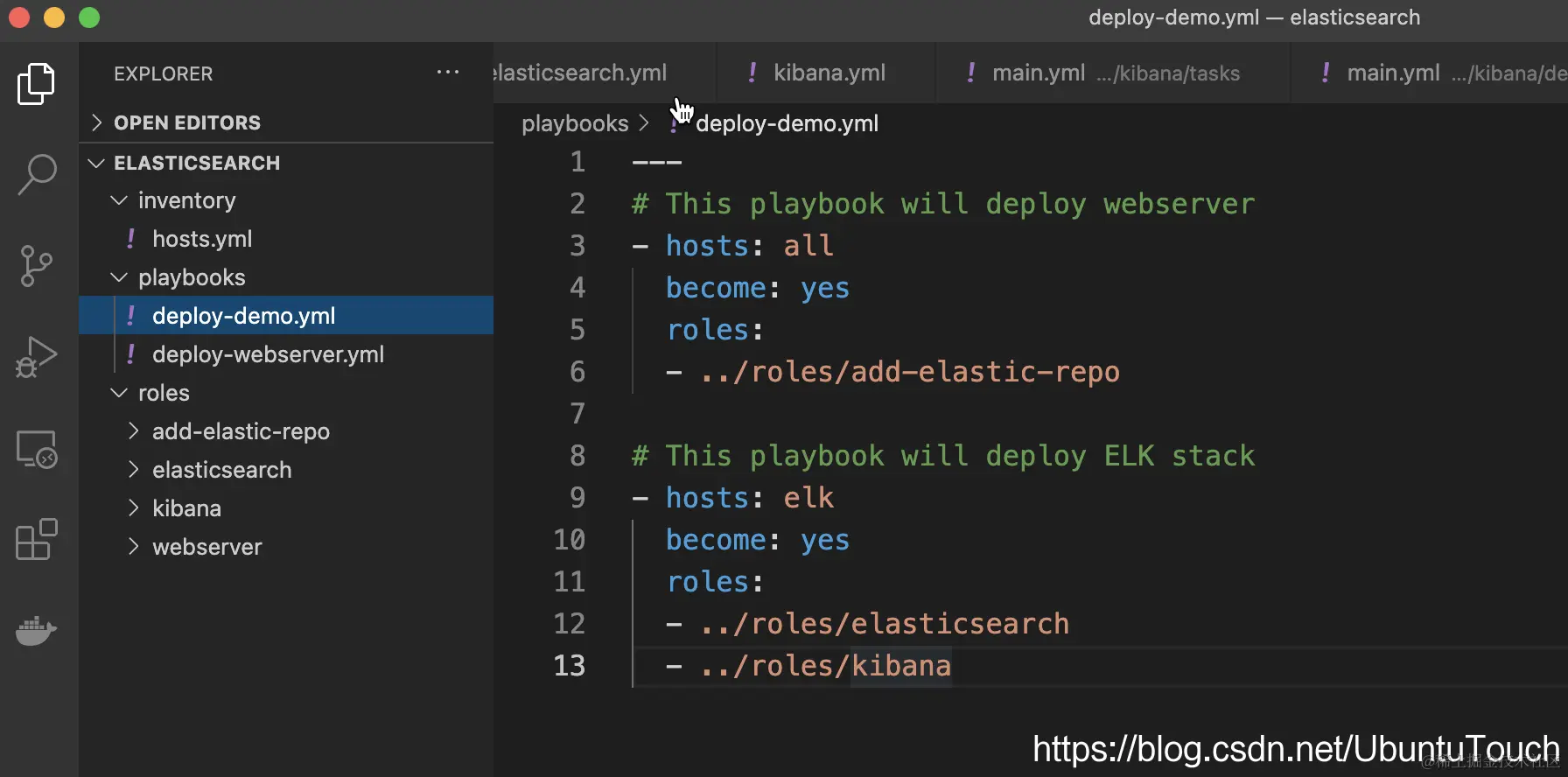Screen dimensions: 1568x777
Task: Open the Source Control view icon
Action: point(36,266)
